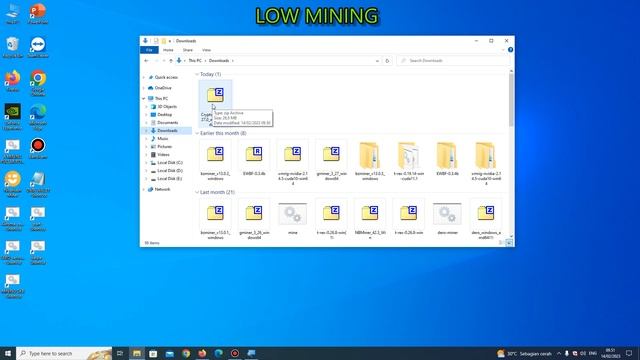Open Local Disk (D:) in sidebar
The height and width of the screenshot is (360, 640).
(170, 171)
